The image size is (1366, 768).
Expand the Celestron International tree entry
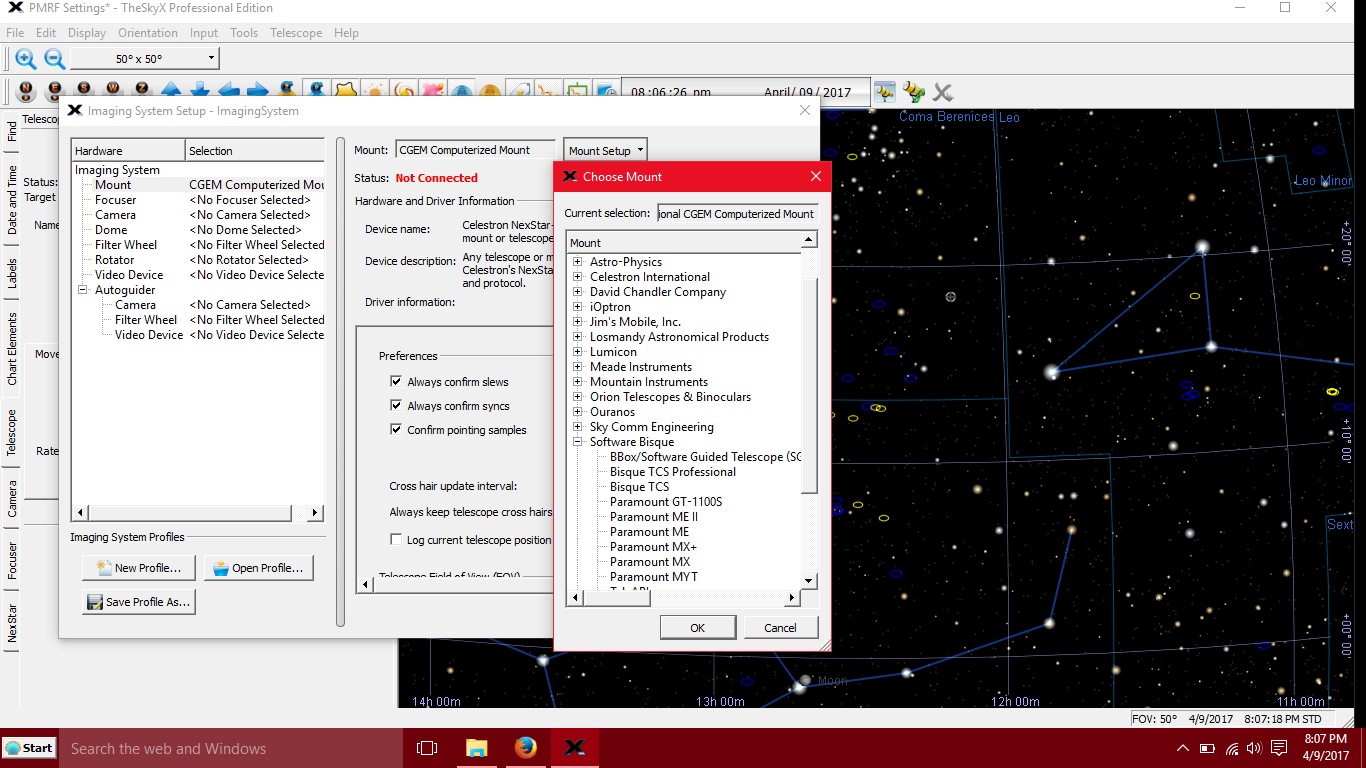tap(577, 276)
